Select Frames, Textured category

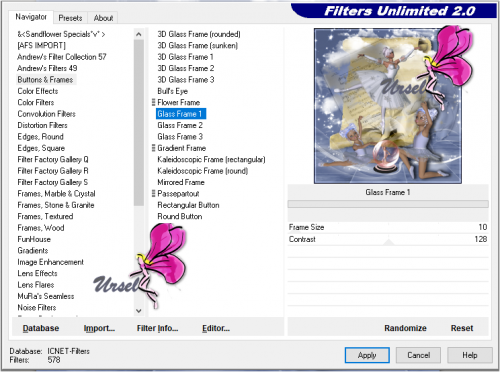[45, 216]
